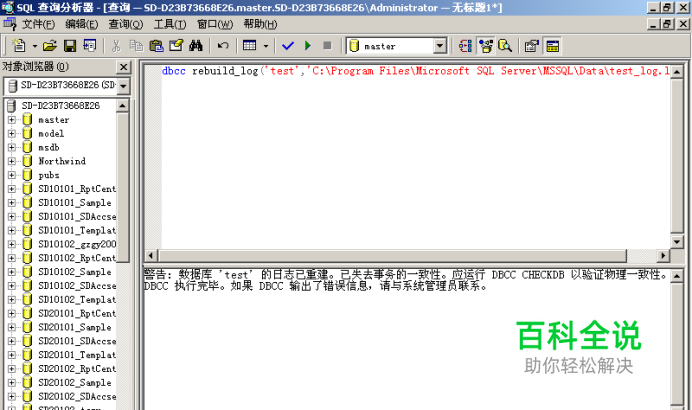Undo the last edit
This screenshot has height=410, width=692.
[223, 45]
